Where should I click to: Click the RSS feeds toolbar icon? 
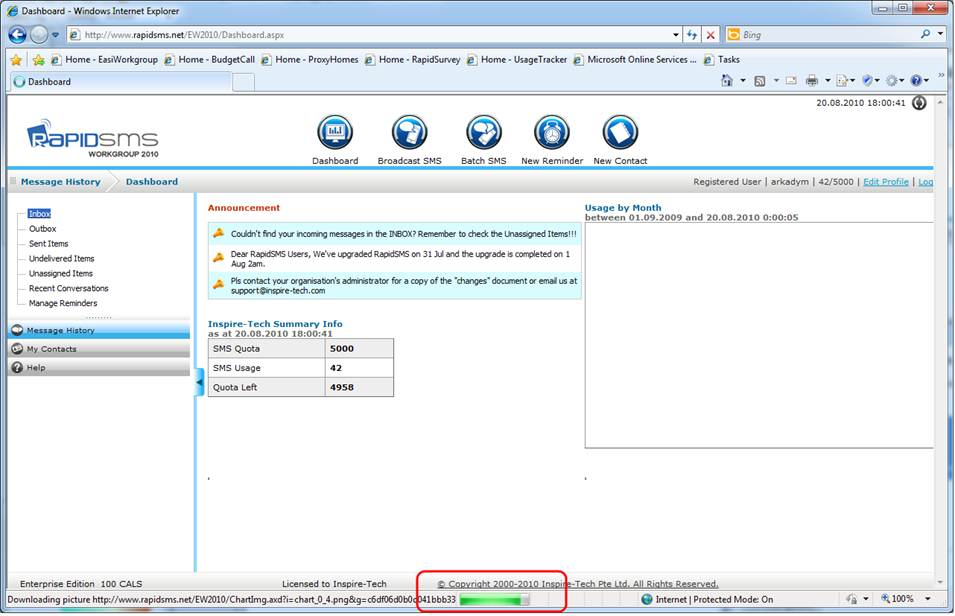tap(759, 80)
